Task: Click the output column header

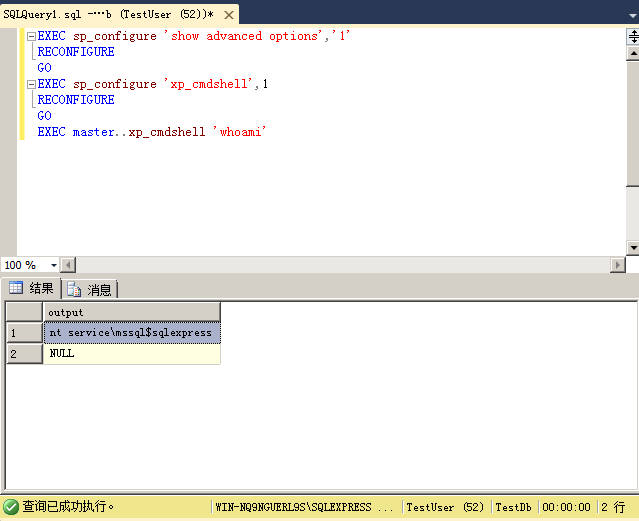Action: click(x=132, y=312)
